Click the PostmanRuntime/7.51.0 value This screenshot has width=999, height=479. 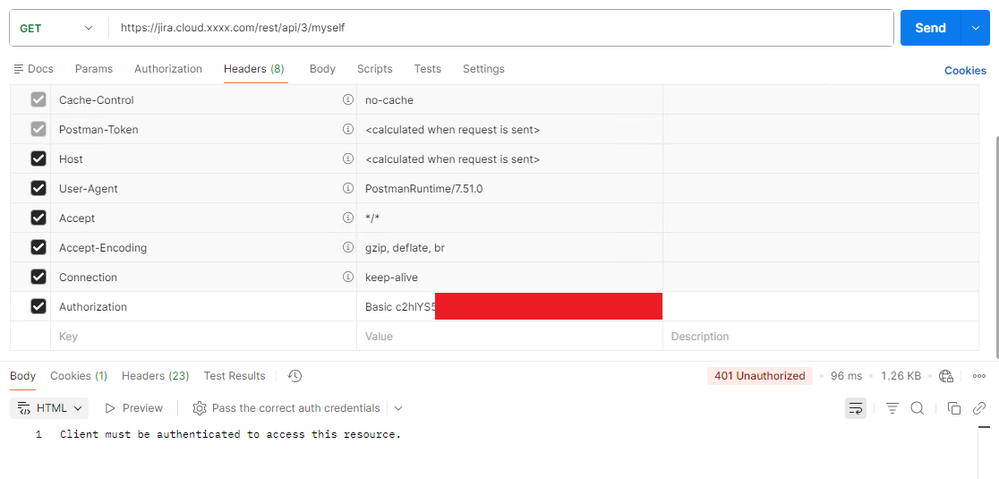click(424, 189)
